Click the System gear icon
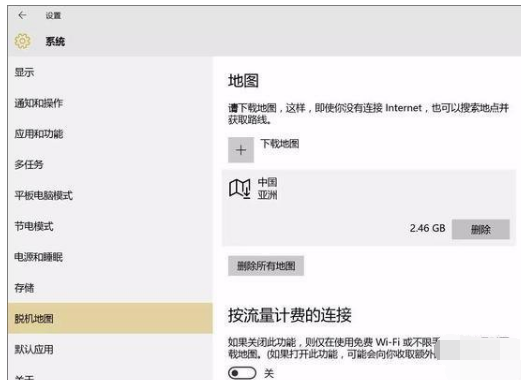This screenshot has width=521, height=380. pyautogui.click(x=22, y=41)
